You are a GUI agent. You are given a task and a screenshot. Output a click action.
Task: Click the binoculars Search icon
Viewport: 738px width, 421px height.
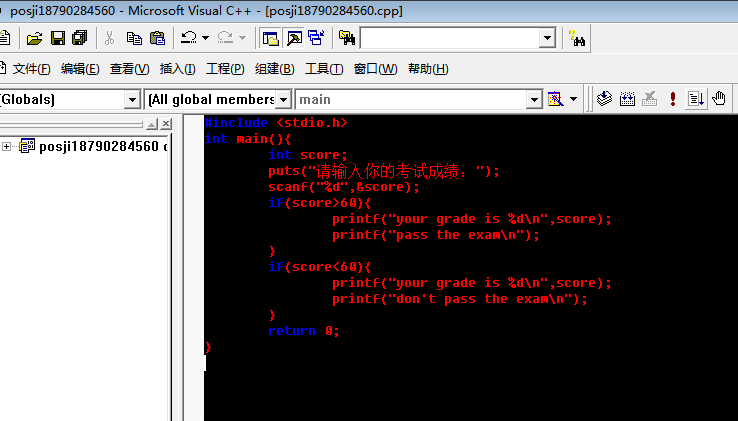click(577, 38)
